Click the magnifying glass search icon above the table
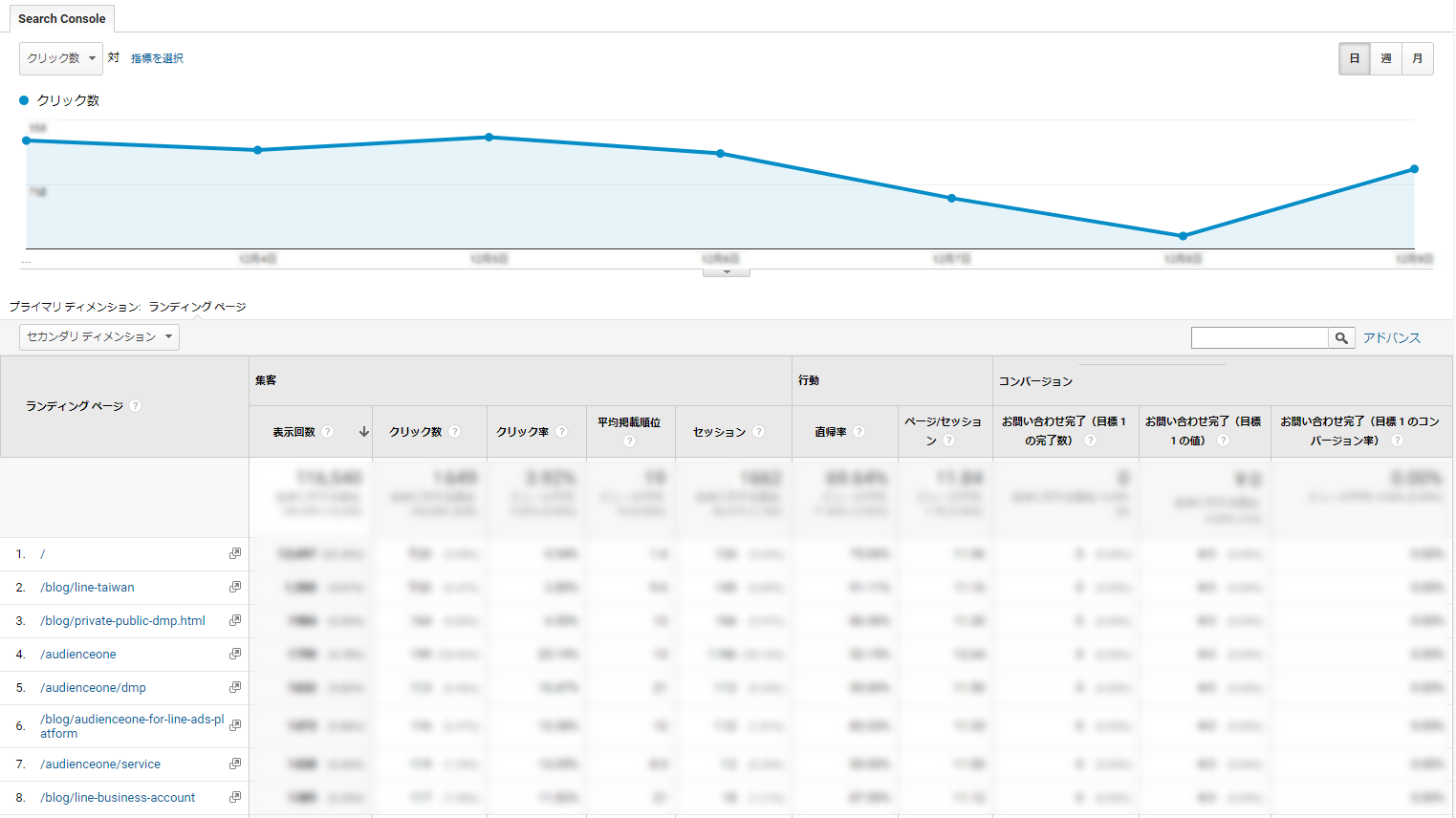Image resolution: width=1456 pixels, height=818 pixels. click(x=1341, y=337)
